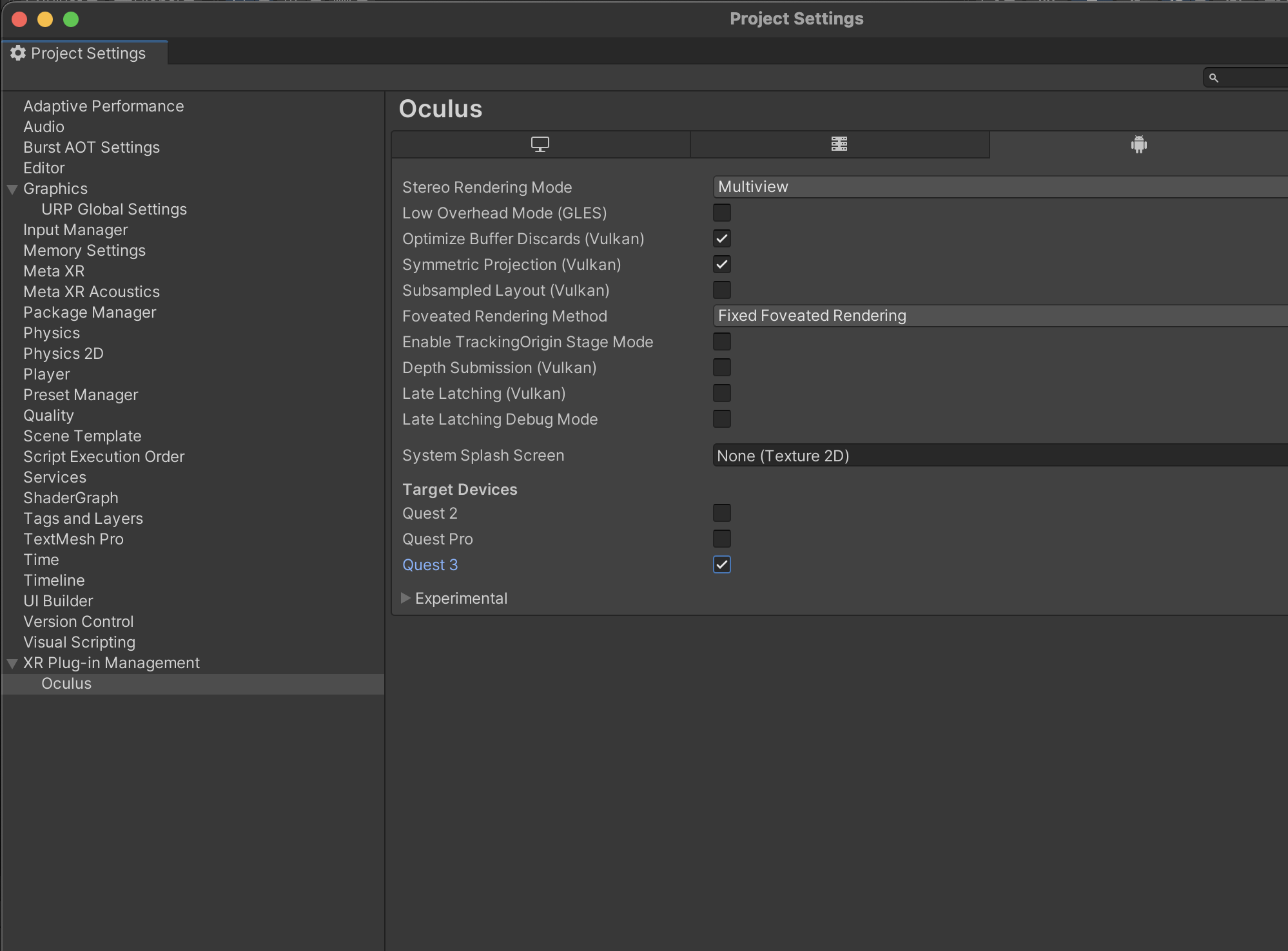Collapse XR Plug-in Management arrow
1288x951 pixels.
[12, 663]
